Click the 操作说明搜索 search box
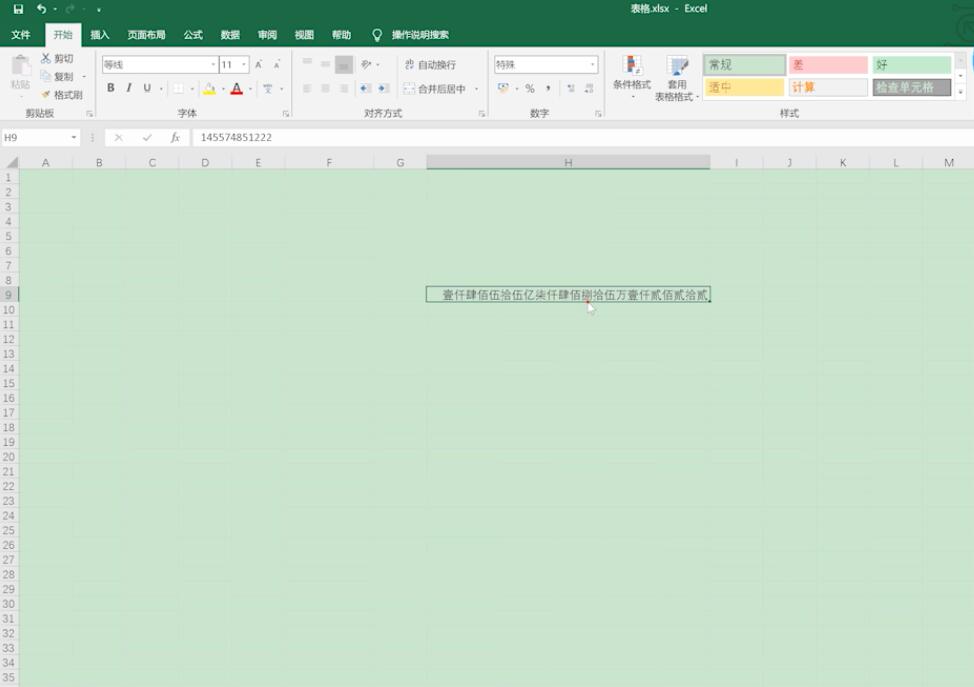The width and height of the screenshot is (974, 687). click(x=420, y=35)
